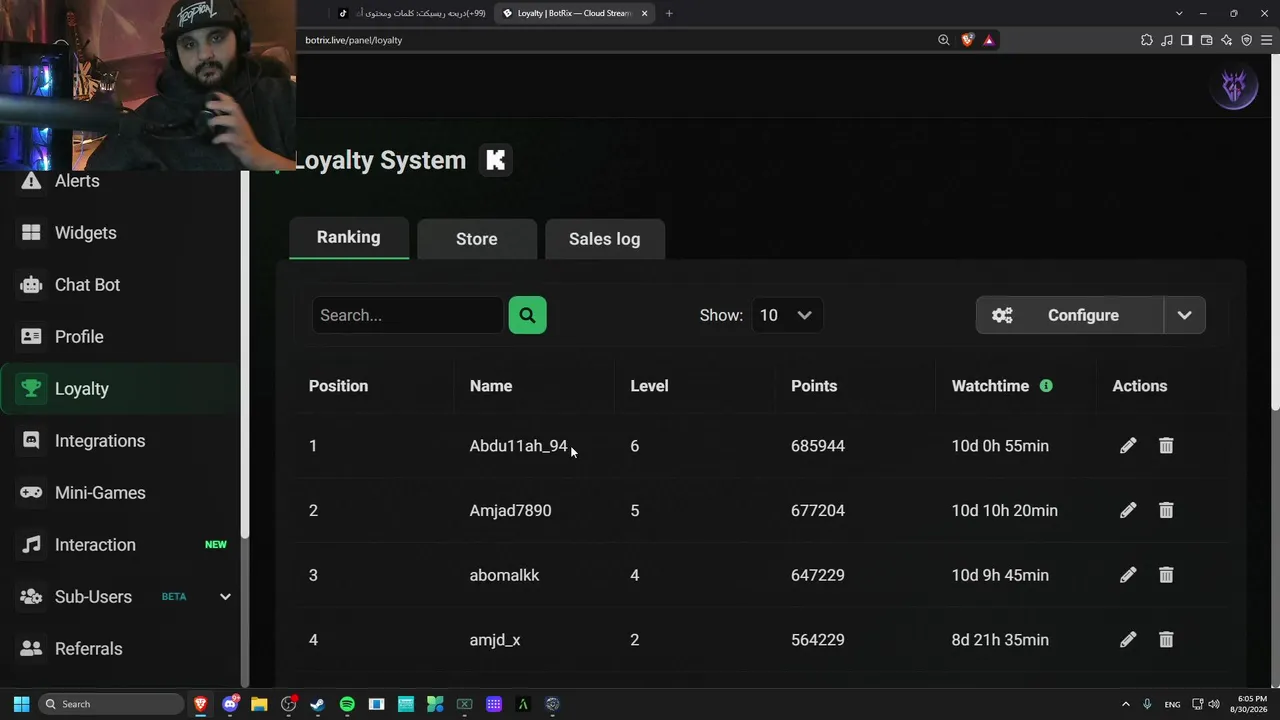
Task: Click the browser address bar URL
Action: click(x=354, y=40)
